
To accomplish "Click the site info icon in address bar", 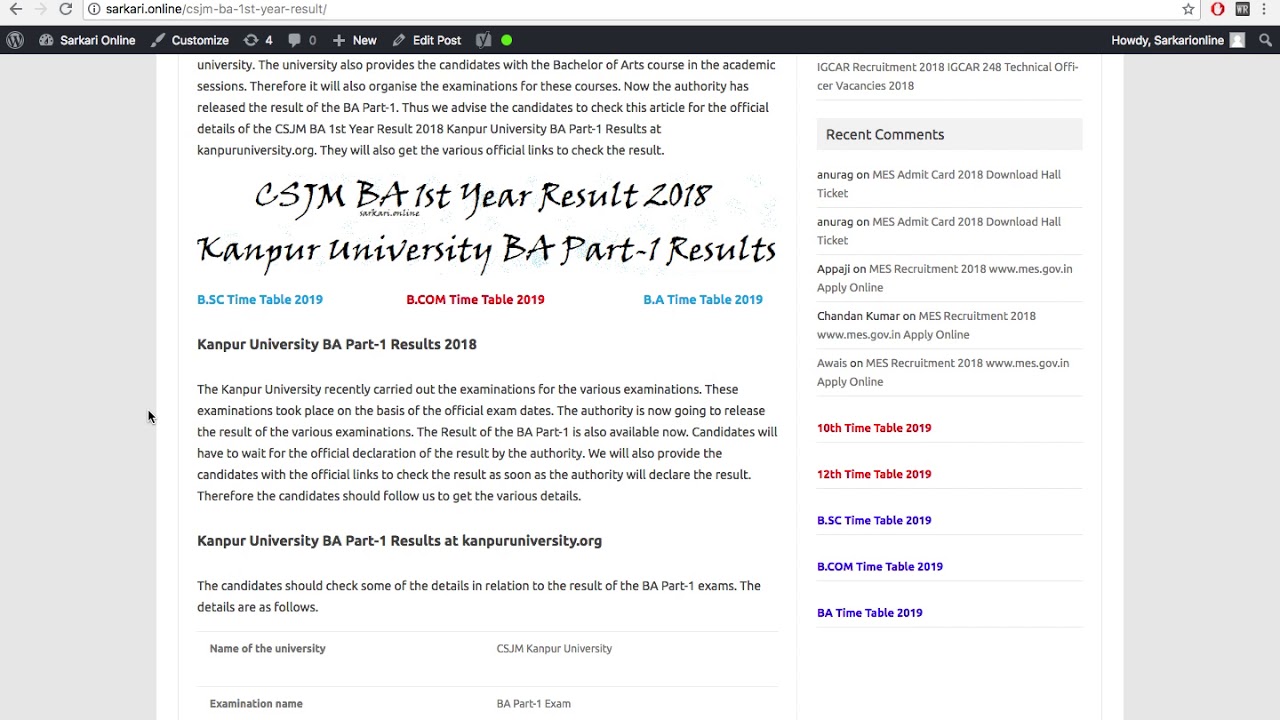I will pyautogui.click(x=93, y=9).
